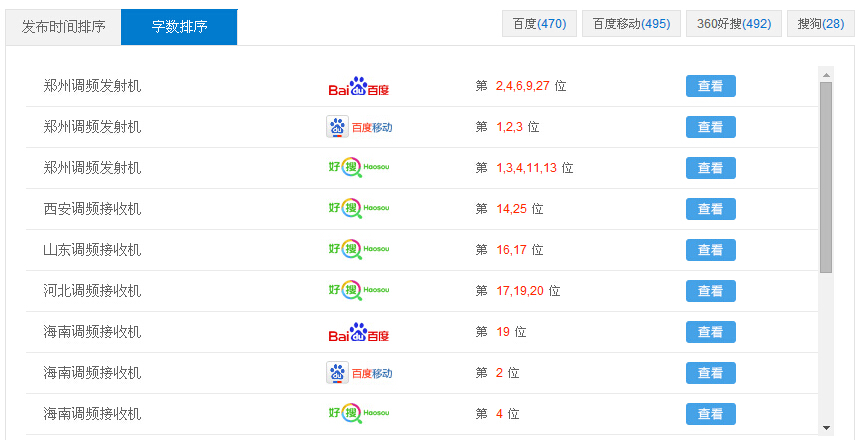Filter by 搜狗(28) button
The height and width of the screenshot is (440, 856).
pos(821,24)
